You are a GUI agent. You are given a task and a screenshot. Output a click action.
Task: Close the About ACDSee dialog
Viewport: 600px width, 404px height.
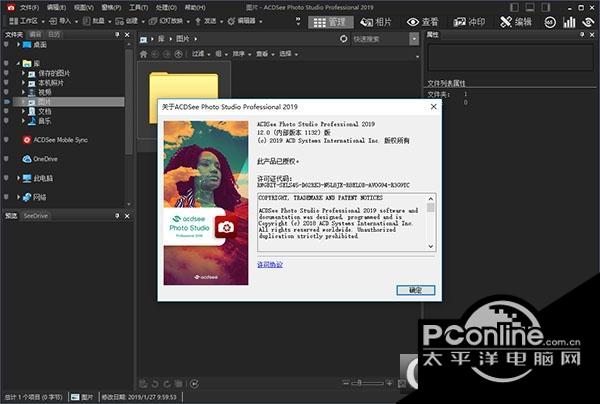tap(434, 107)
